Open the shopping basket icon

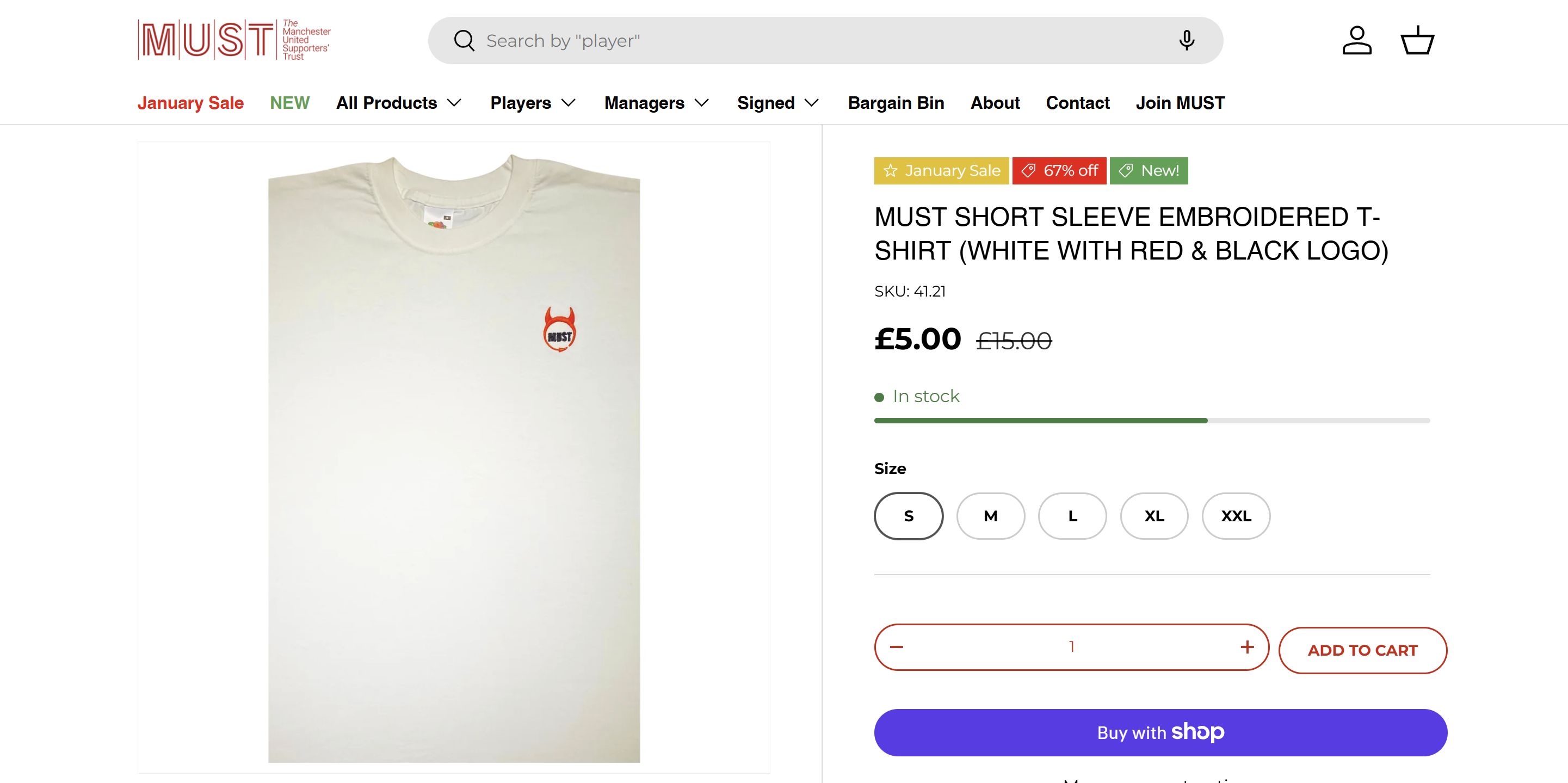1417,41
